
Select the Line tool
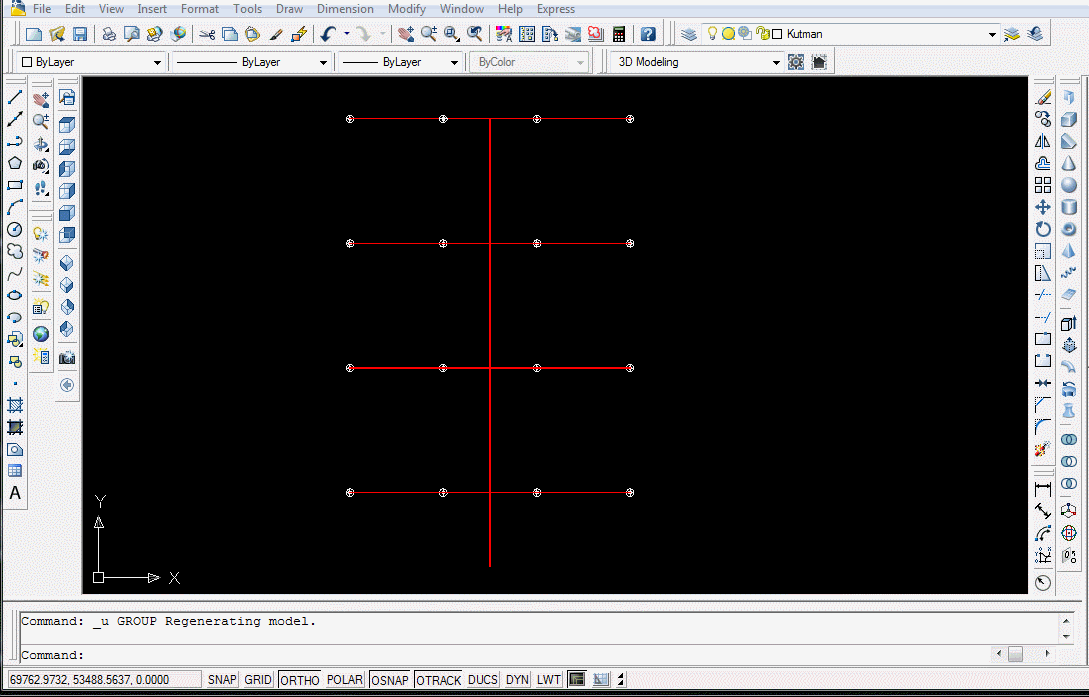tap(14, 97)
